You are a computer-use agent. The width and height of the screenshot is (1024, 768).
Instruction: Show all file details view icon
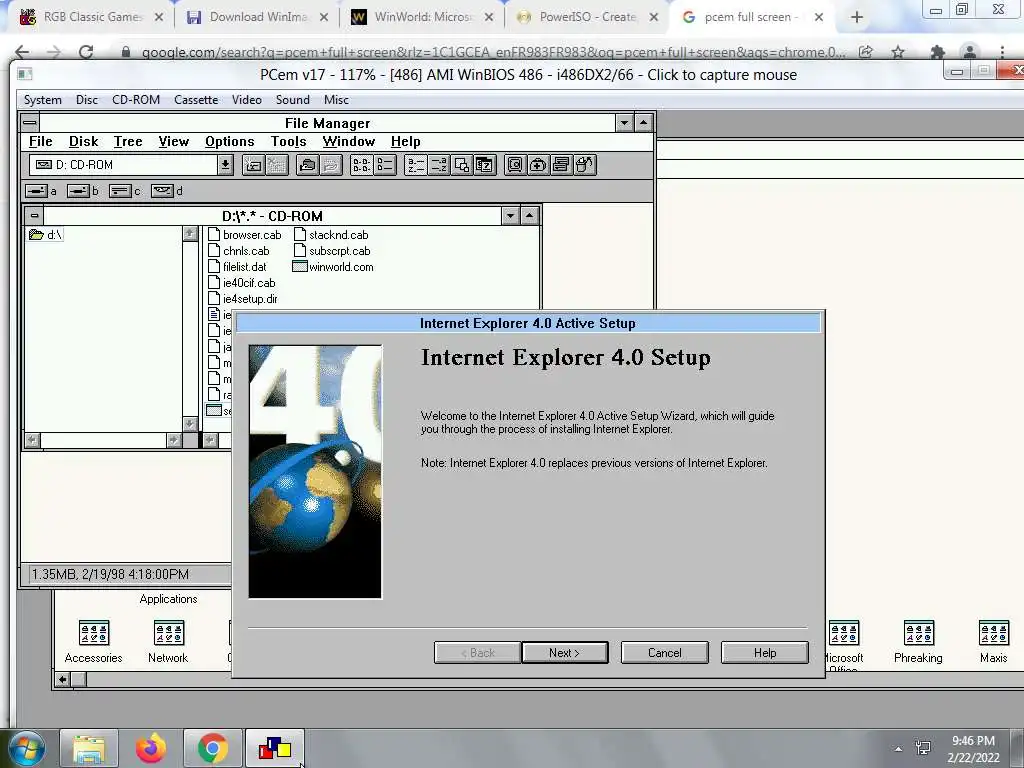click(385, 165)
